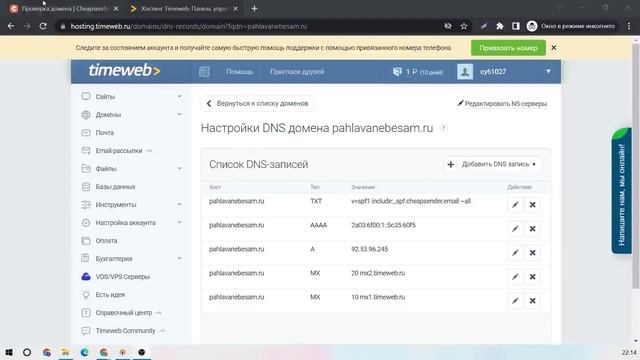Delete the AAAA DNS record
Image resolution: width=640 pixels, height=360 pixels.
[532, 229]
